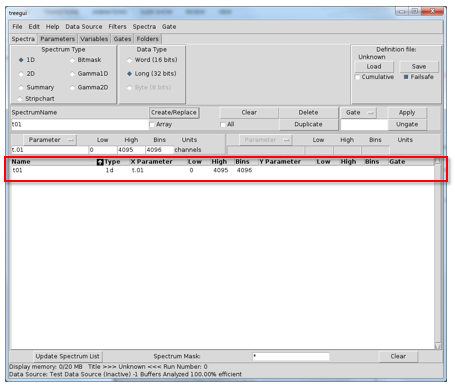The height and width of the screenshot is (385, 455).
Task: Tick the Cumulative checkbox
Action: [x=357, y=77]
